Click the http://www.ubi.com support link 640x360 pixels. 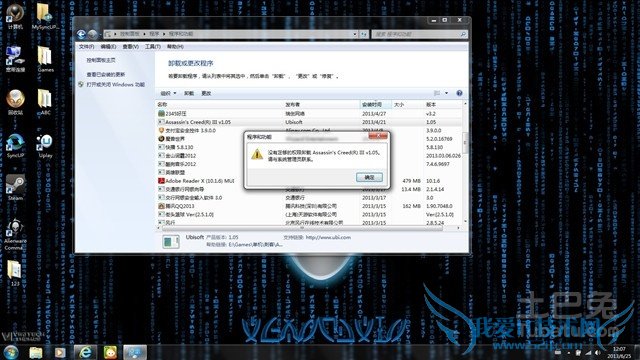(x=328, y=238)
